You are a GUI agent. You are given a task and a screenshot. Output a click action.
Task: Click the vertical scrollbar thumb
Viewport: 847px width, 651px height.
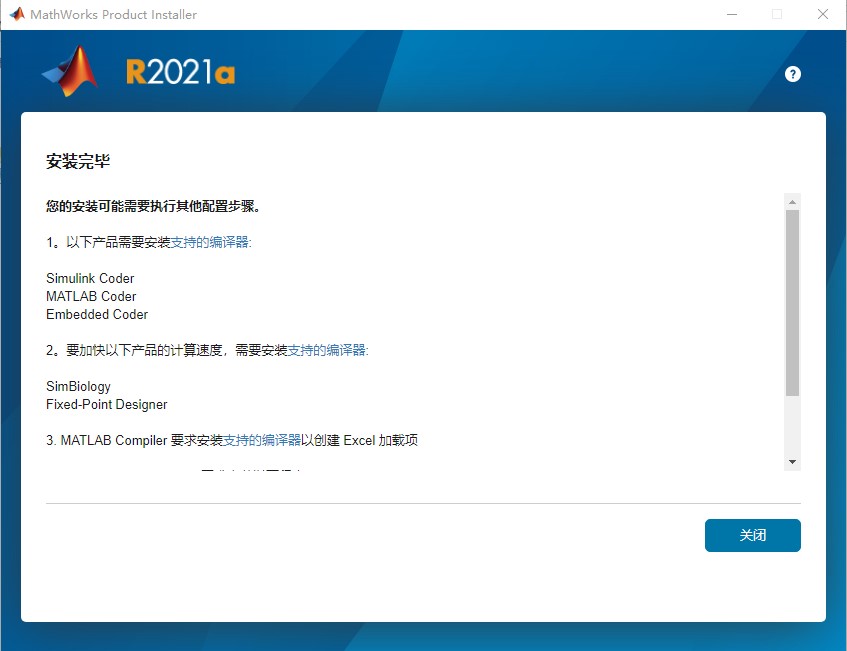tap(793, 300)
